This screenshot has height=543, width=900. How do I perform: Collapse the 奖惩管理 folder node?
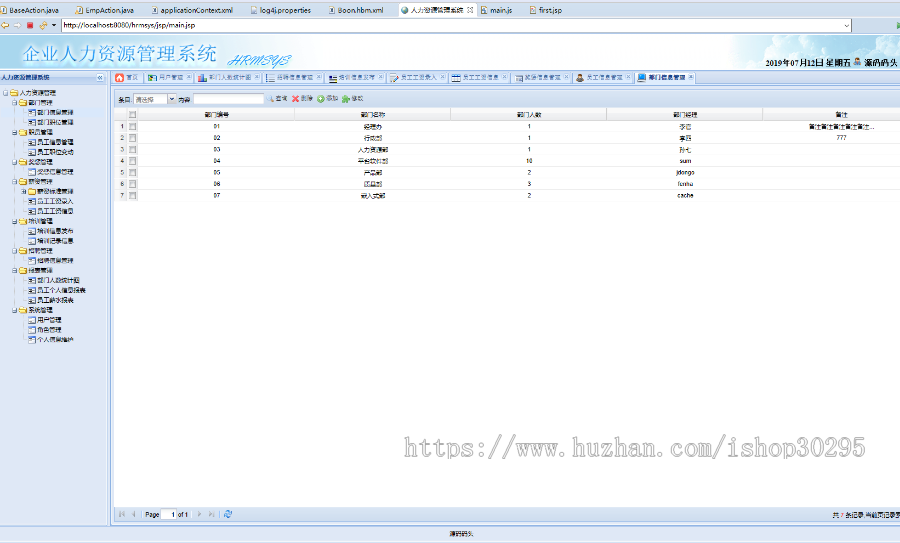coord(14,162)
